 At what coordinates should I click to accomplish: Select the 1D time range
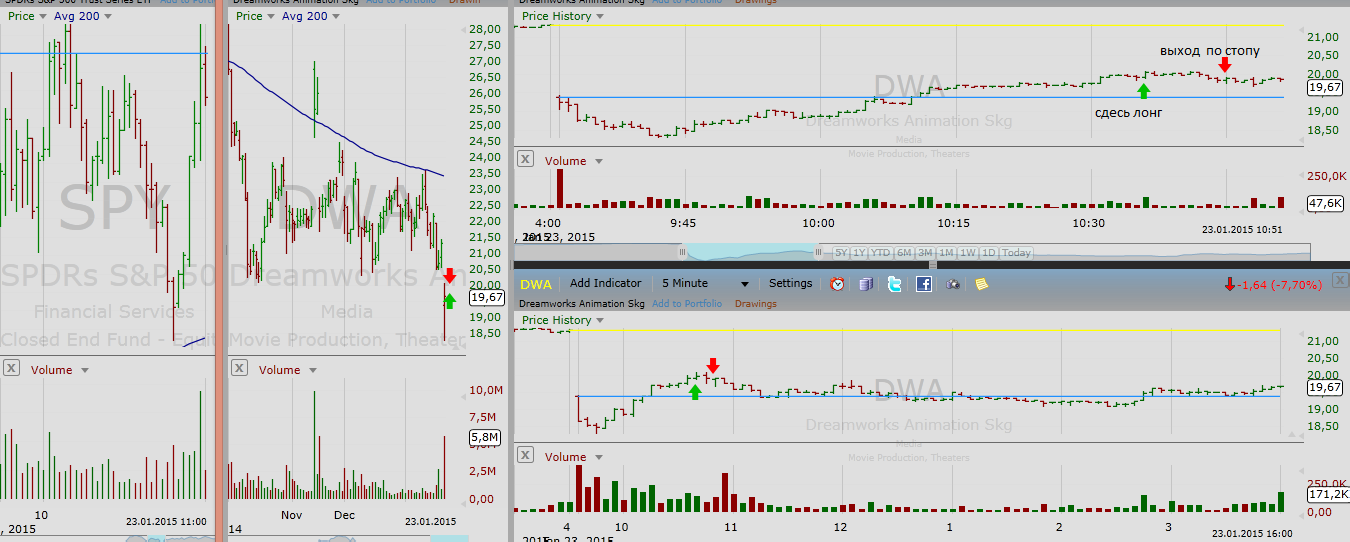click(988, 253)
